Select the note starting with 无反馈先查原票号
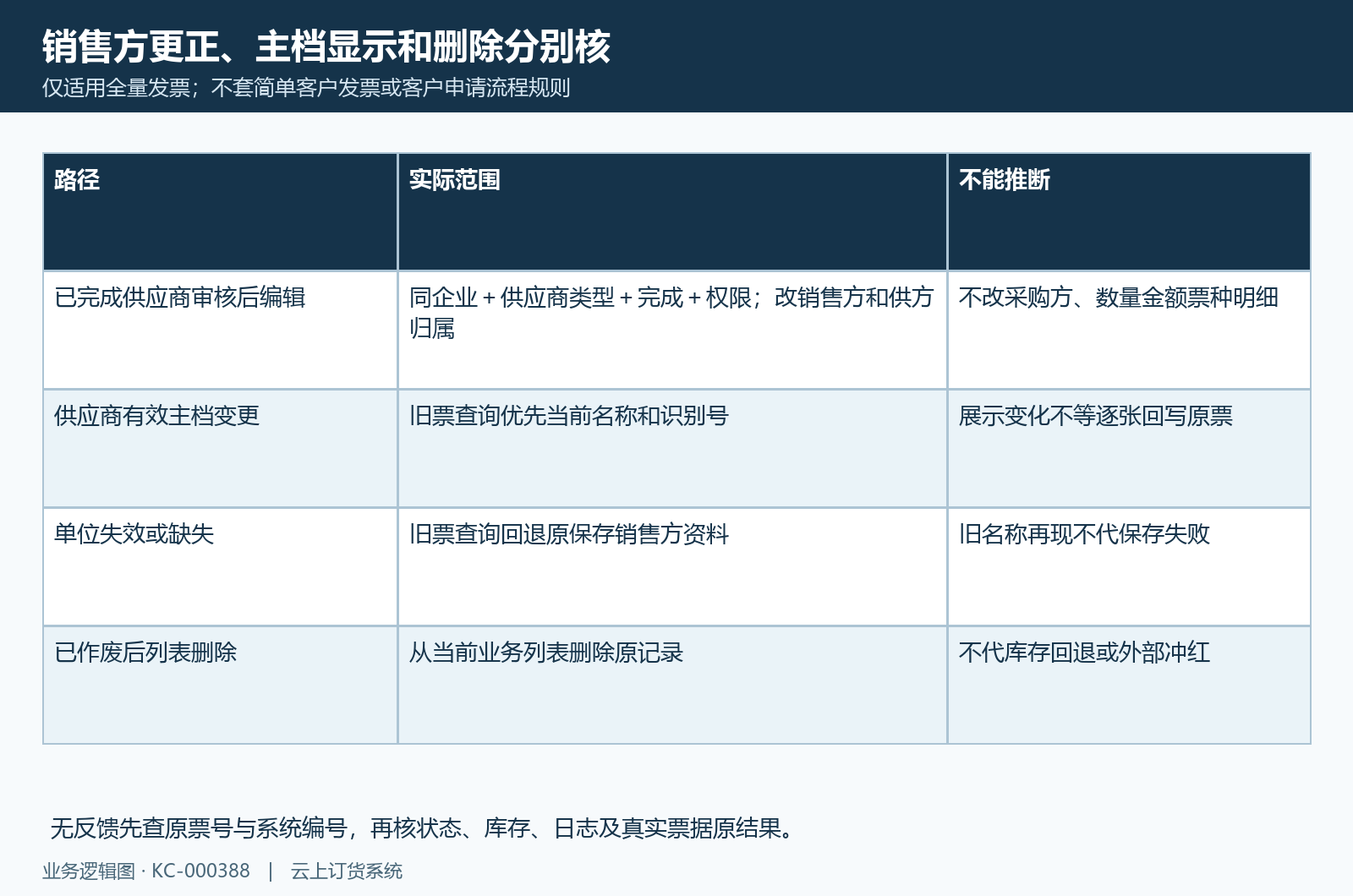This screenshot has width=1353, height=896. (x=424, y=828)
